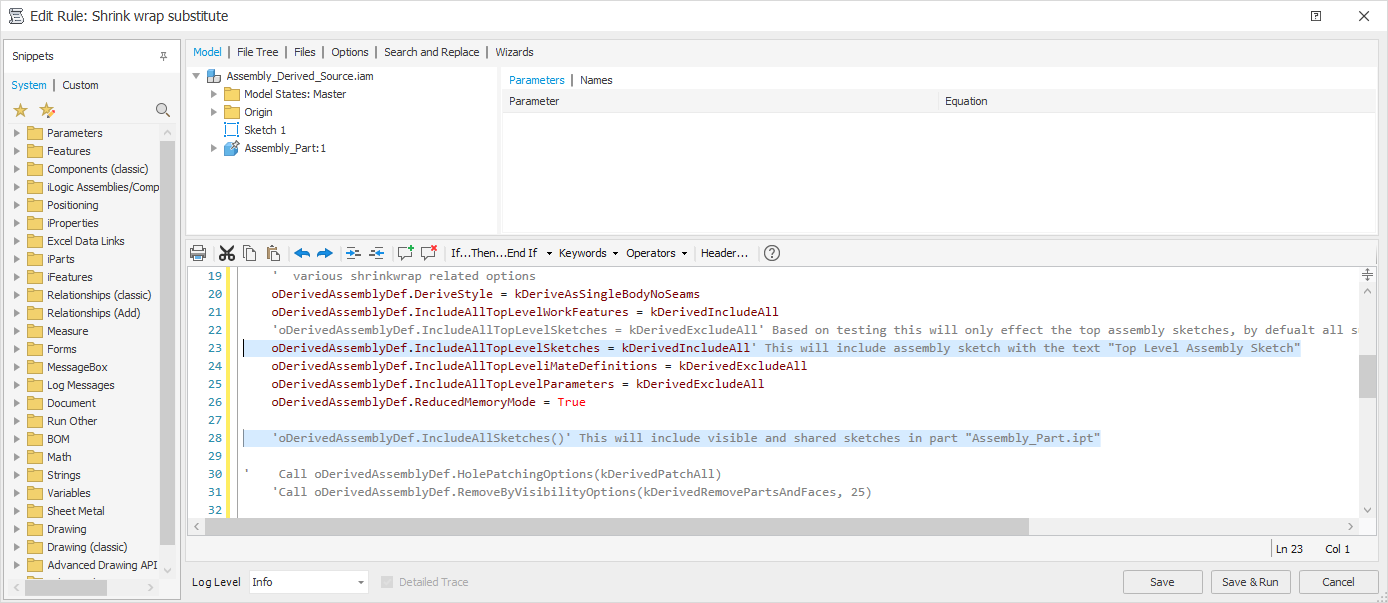The height and width of the screenshot is (603, 1388).
Task: Open editor help question mark
Action: point(772,253)
